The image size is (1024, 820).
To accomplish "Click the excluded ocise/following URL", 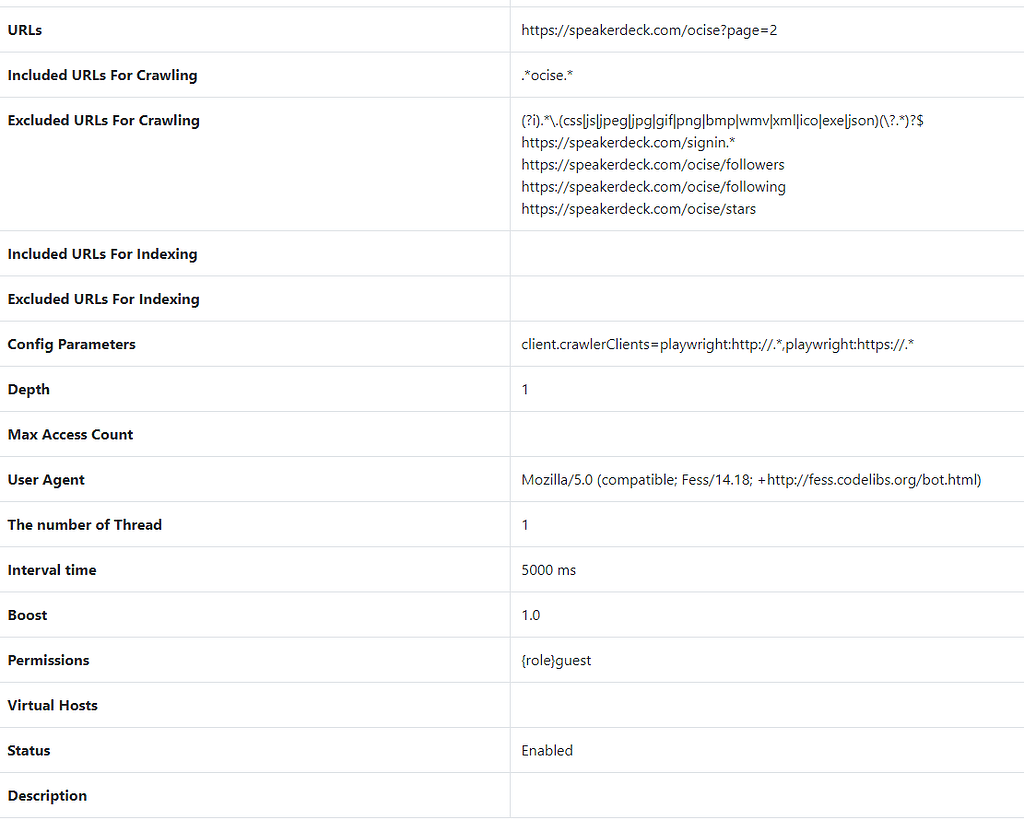I will [x=653, y=187].
